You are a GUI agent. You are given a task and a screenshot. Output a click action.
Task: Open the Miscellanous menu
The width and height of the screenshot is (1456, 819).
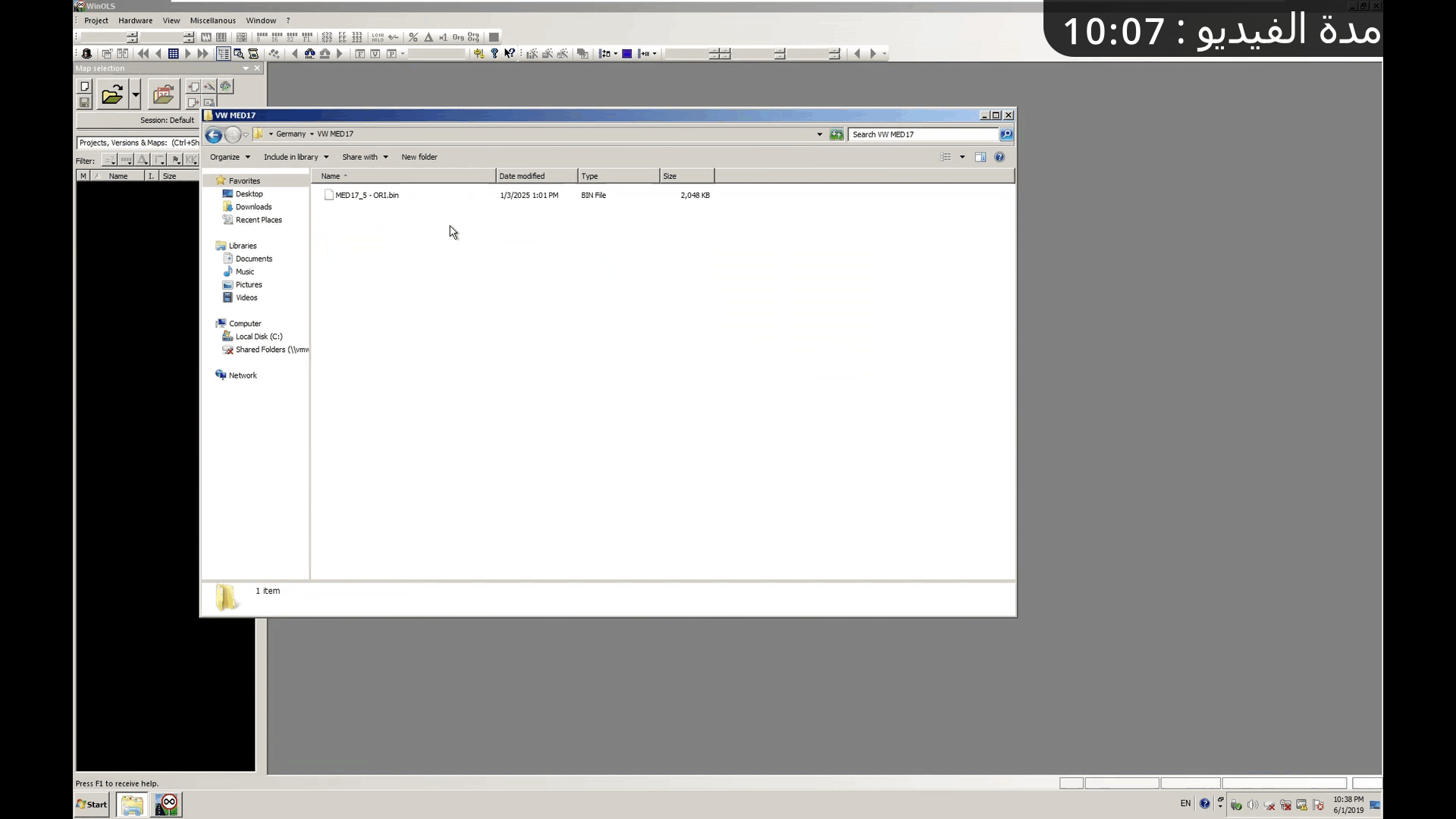(x=212, y=20)
